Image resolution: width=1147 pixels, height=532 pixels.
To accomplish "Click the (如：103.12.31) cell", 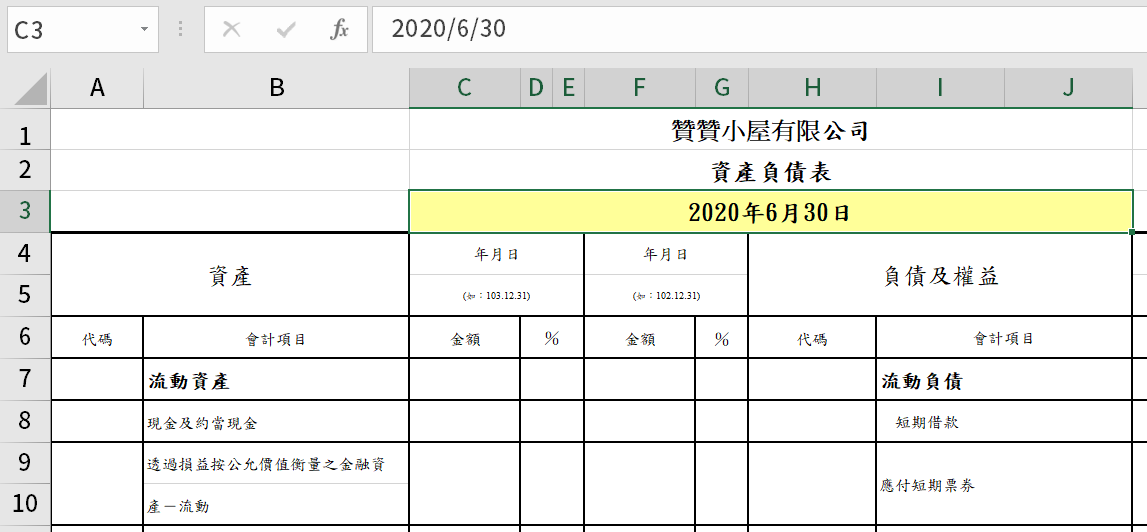I will (x=497, y=296).
